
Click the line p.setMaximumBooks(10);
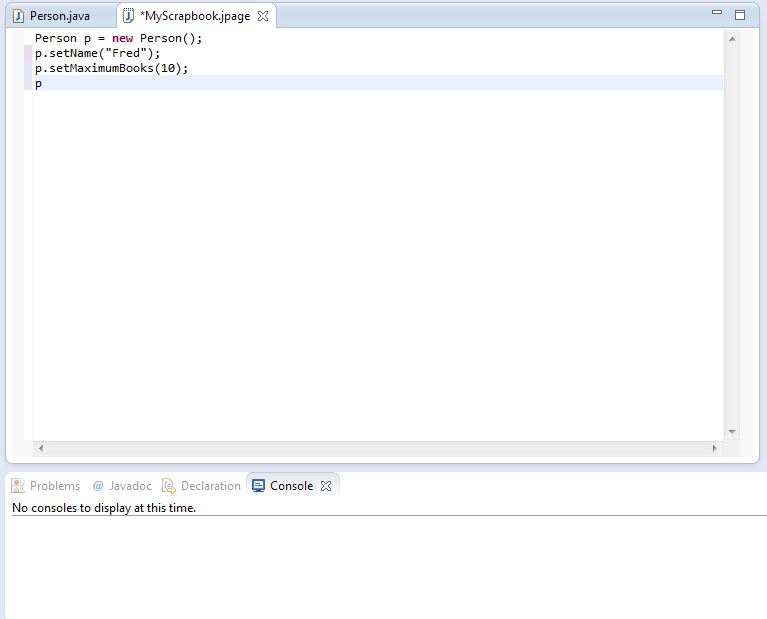[x=112, y=68]
